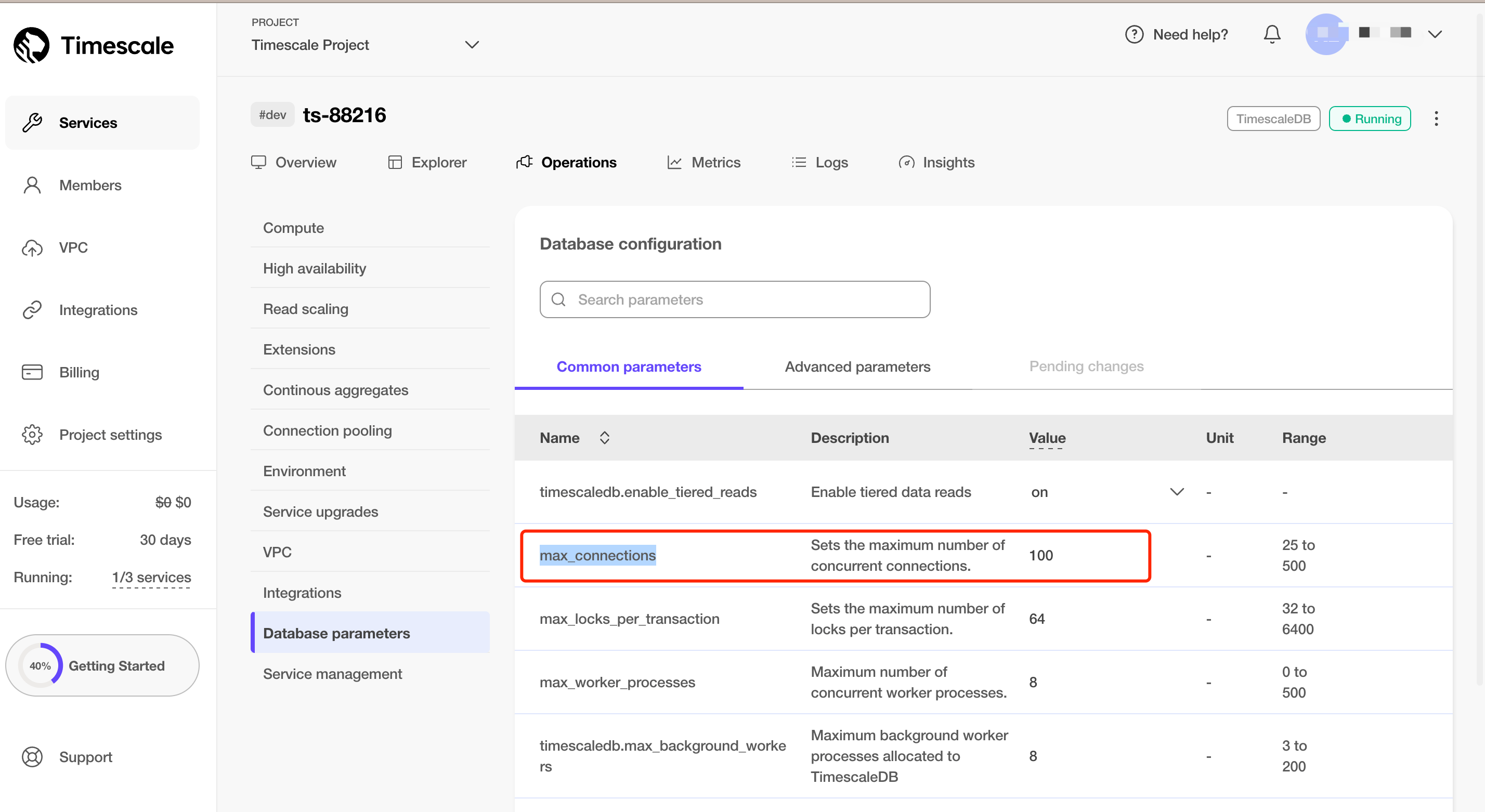Click the Integrations link icon in sidebar
Screen dimensions: 1485x812
click(32, 309)
